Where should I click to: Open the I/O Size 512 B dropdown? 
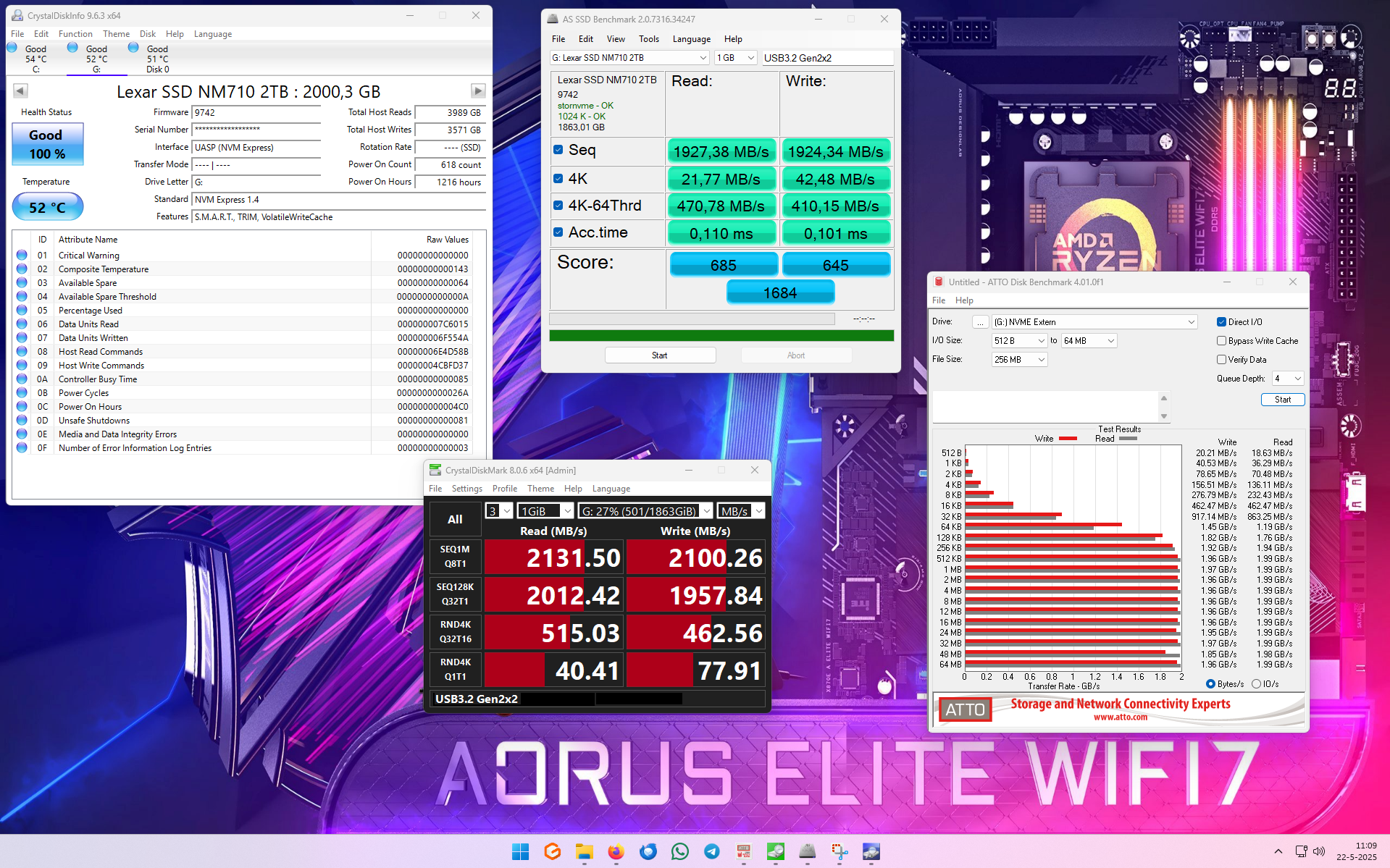1019,341
